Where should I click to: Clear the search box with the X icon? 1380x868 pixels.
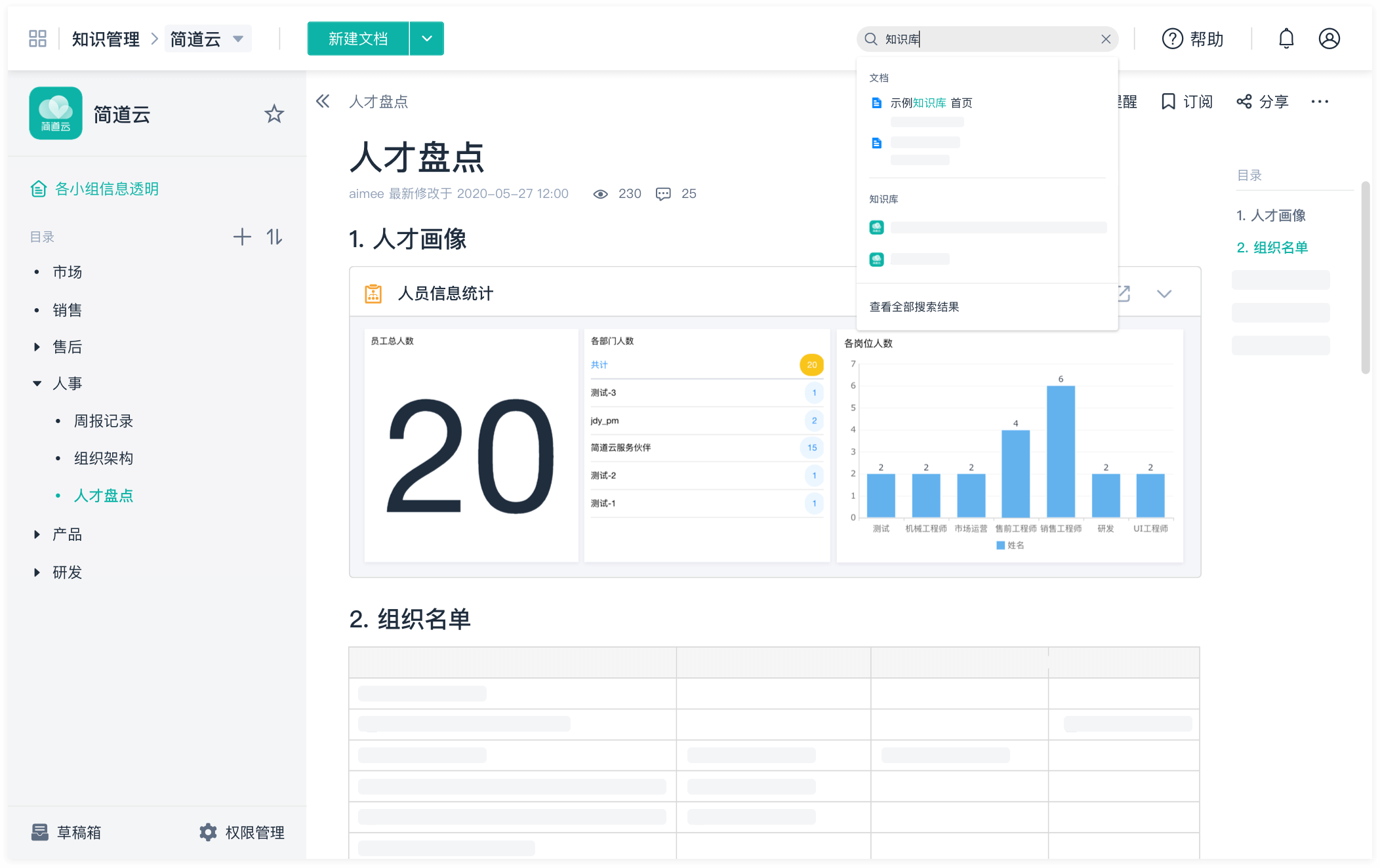pyautogui.click(x=1106, y=39)
